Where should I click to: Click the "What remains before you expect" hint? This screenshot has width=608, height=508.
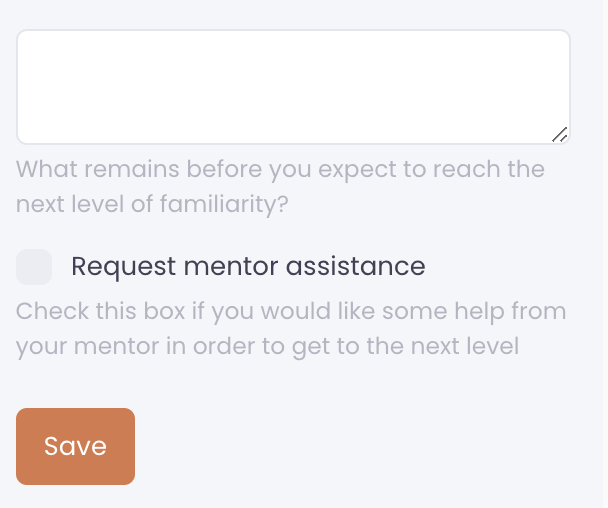click(x=280, y=168)
